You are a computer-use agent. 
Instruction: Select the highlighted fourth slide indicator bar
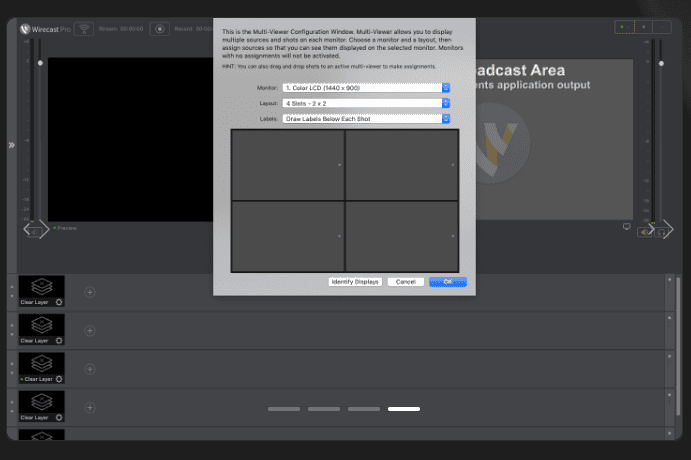404,409
